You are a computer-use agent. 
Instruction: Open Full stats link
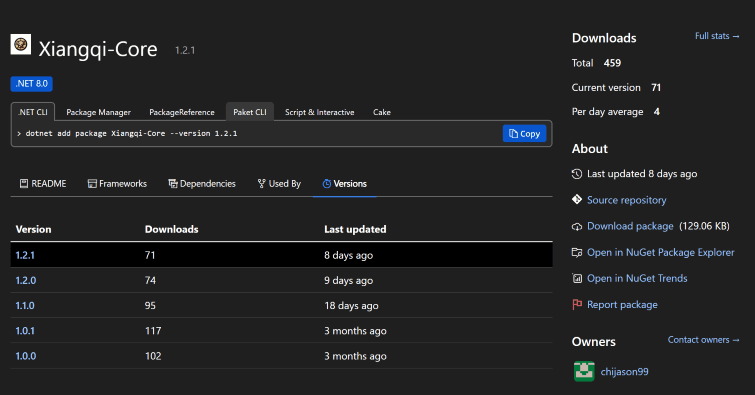(x=717, y=36)
